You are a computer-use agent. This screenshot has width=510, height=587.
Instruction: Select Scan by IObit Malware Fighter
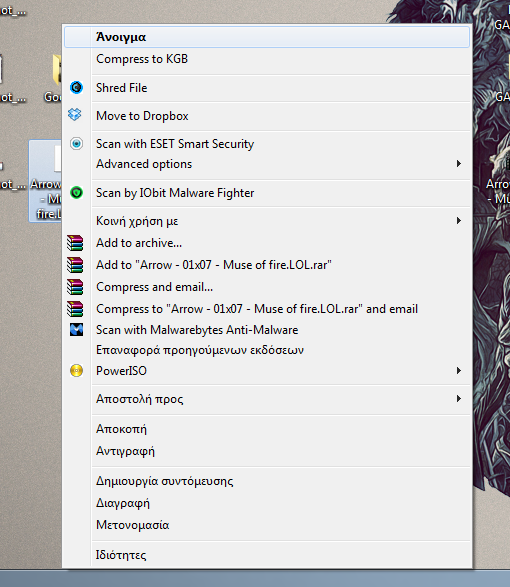click(x=267, y=193)
